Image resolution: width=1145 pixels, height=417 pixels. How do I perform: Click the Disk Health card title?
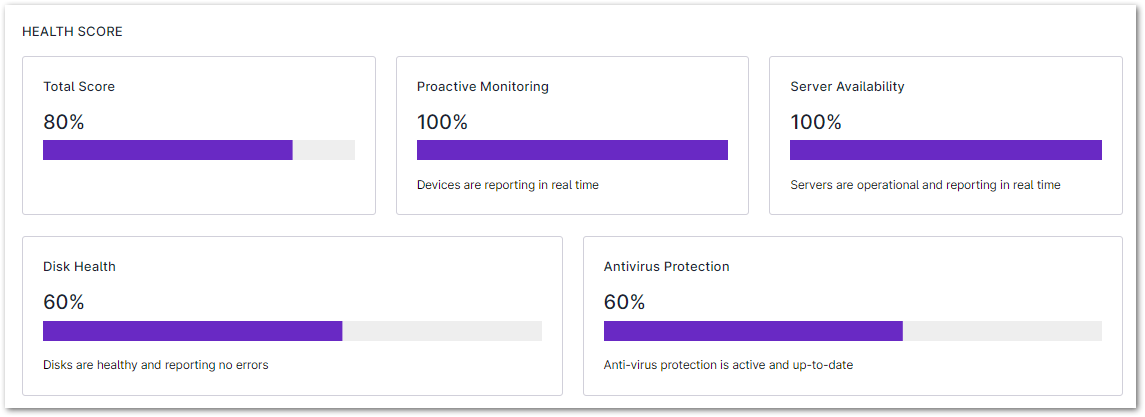(79, 267)
